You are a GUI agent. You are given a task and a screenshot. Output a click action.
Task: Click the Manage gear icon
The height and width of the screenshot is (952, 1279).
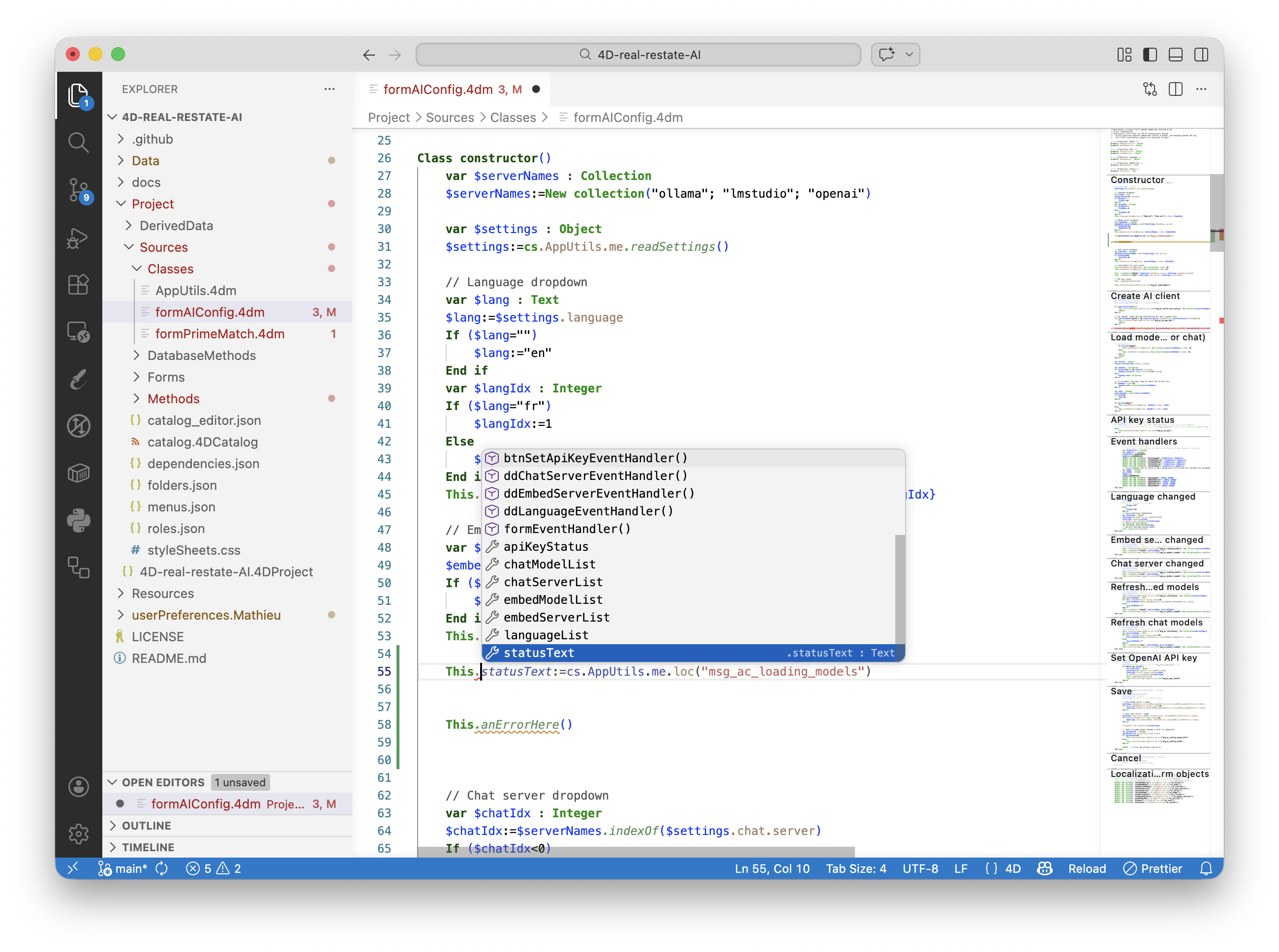[78, 833]
